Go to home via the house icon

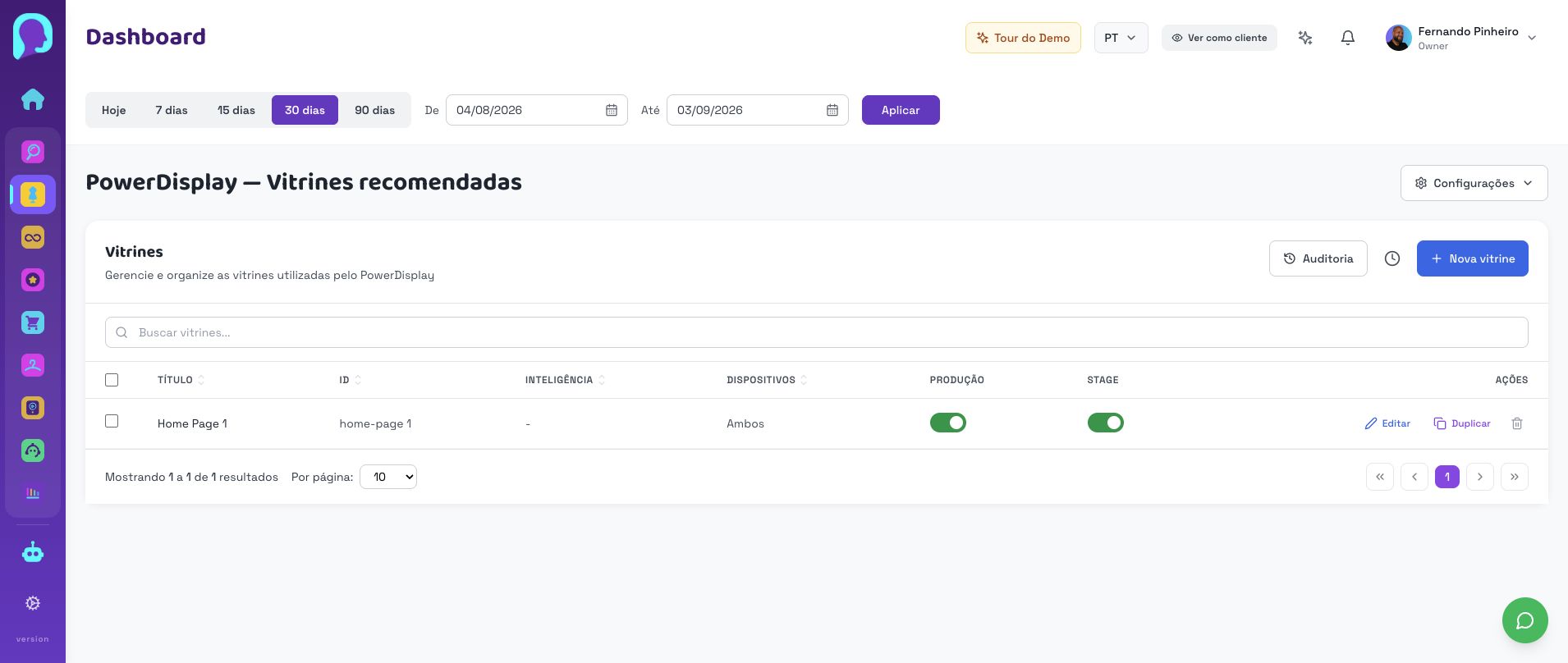pyautogui.click(x=33, y=99)
